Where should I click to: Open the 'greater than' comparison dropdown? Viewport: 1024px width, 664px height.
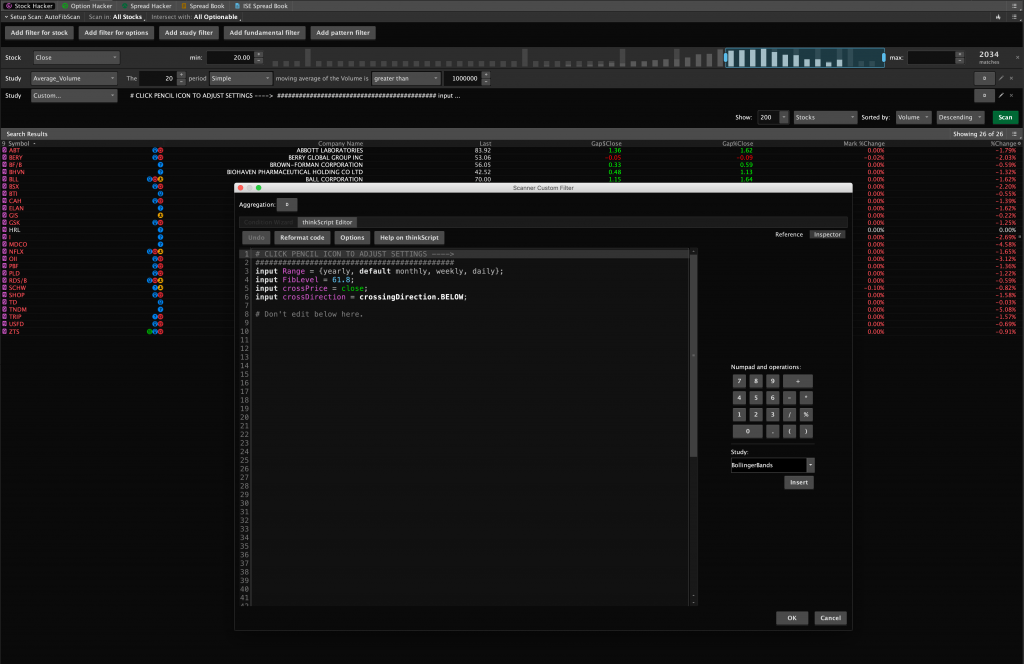click(x=406, y=78)
